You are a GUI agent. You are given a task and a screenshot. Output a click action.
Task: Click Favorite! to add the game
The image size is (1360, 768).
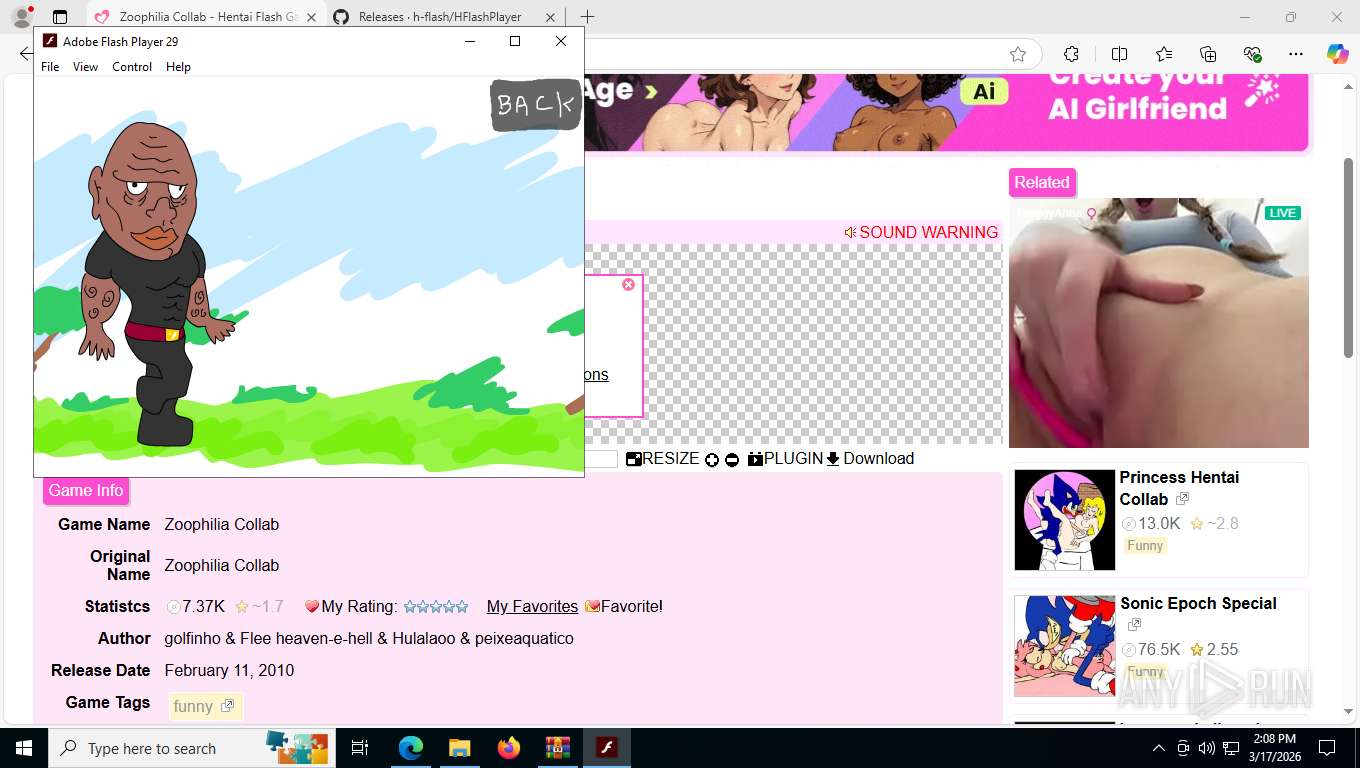pos(624,606)
